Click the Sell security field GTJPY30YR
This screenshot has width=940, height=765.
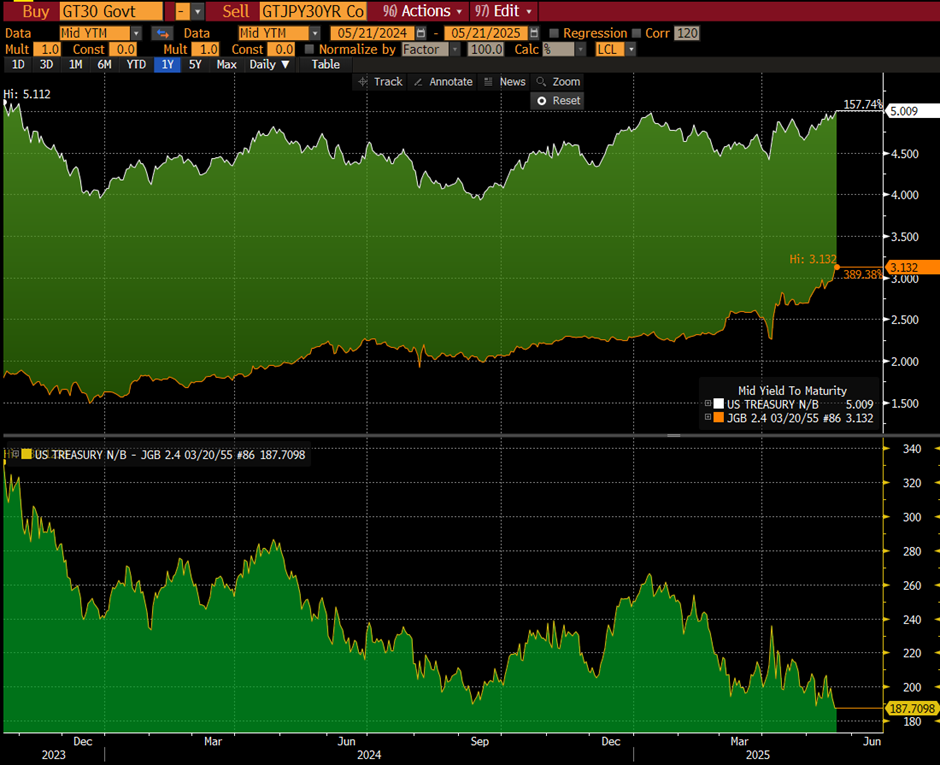312,11
